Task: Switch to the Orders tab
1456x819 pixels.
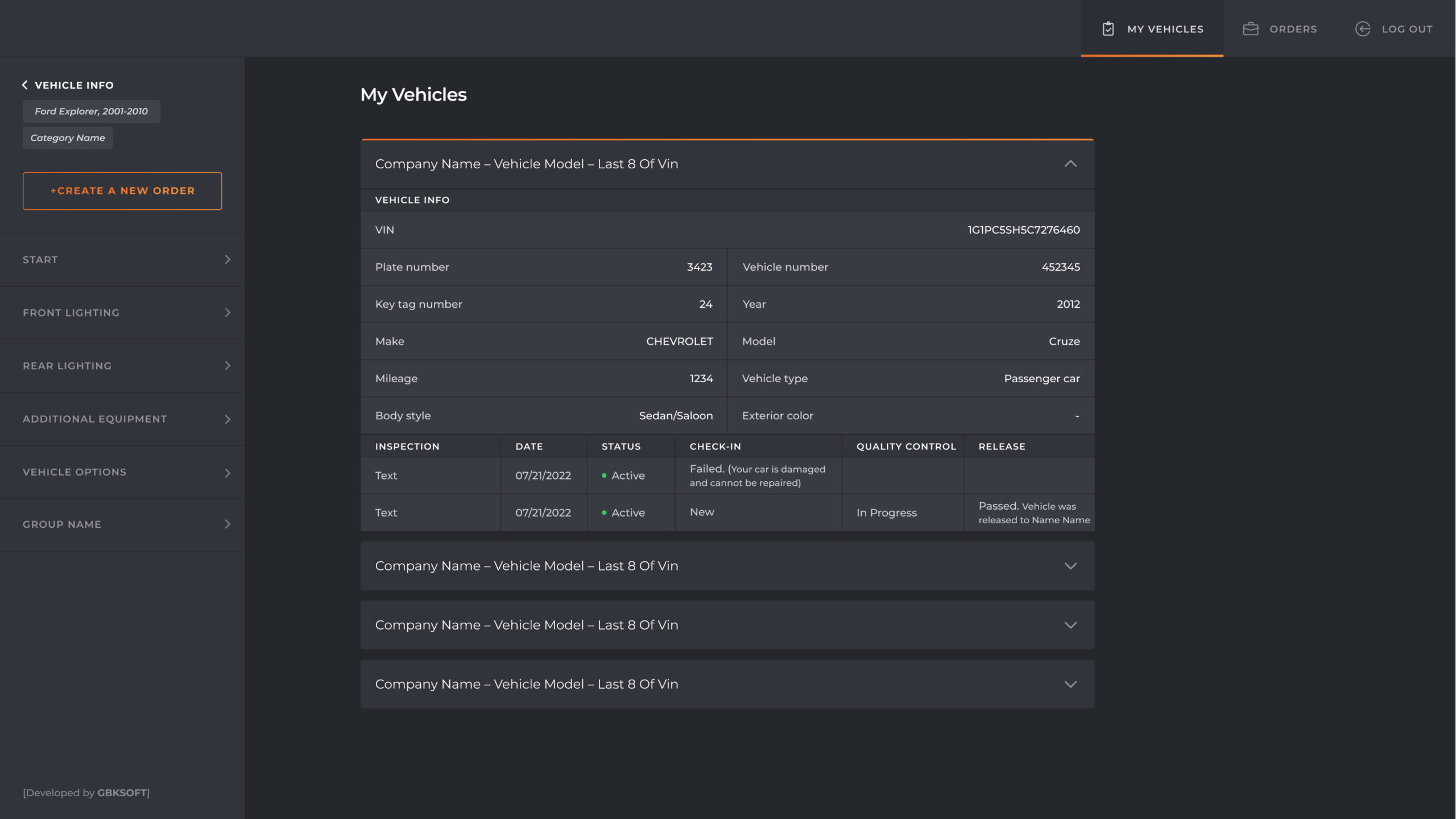Action: tap(1280, 28)
